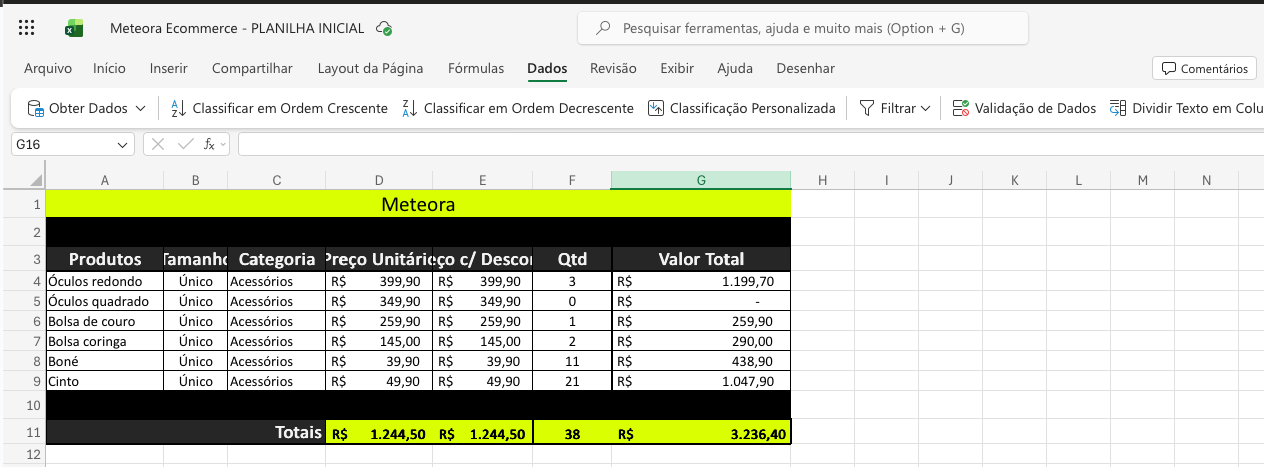The image size is (1264, 467).
Task: Open the Name Box dropdown arrow
Action: (123, 145)
